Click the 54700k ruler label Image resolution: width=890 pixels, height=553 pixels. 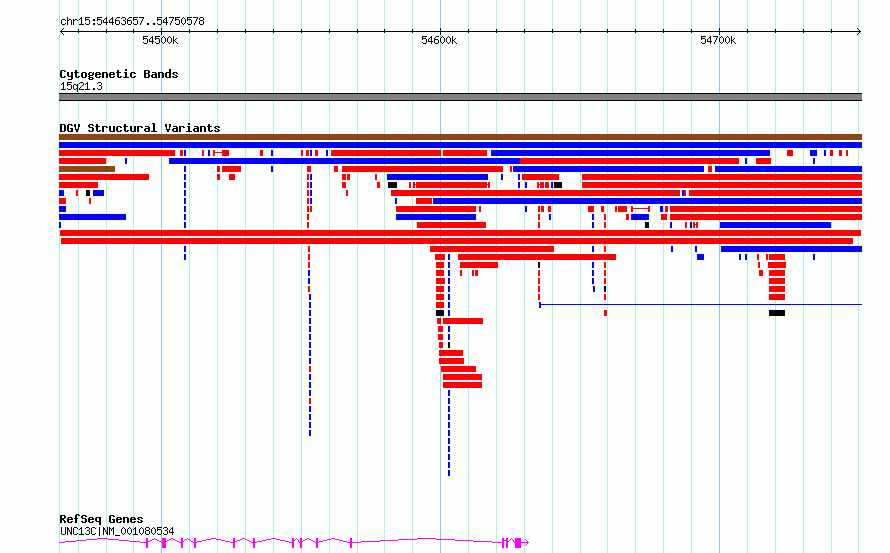click(x=718, y=40)
